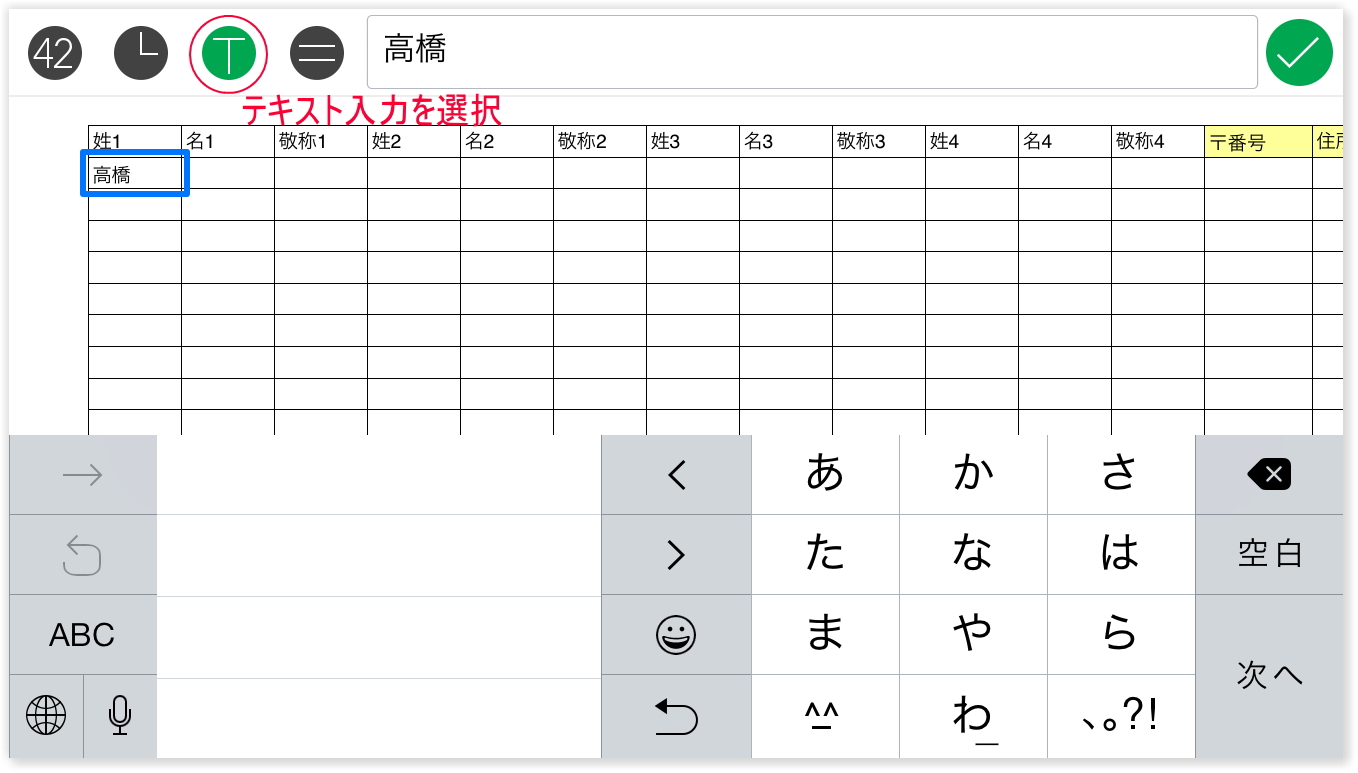The image size is (1358, 773).
Task: Click the 敬称4 column header
Action: coord(1158,142)
